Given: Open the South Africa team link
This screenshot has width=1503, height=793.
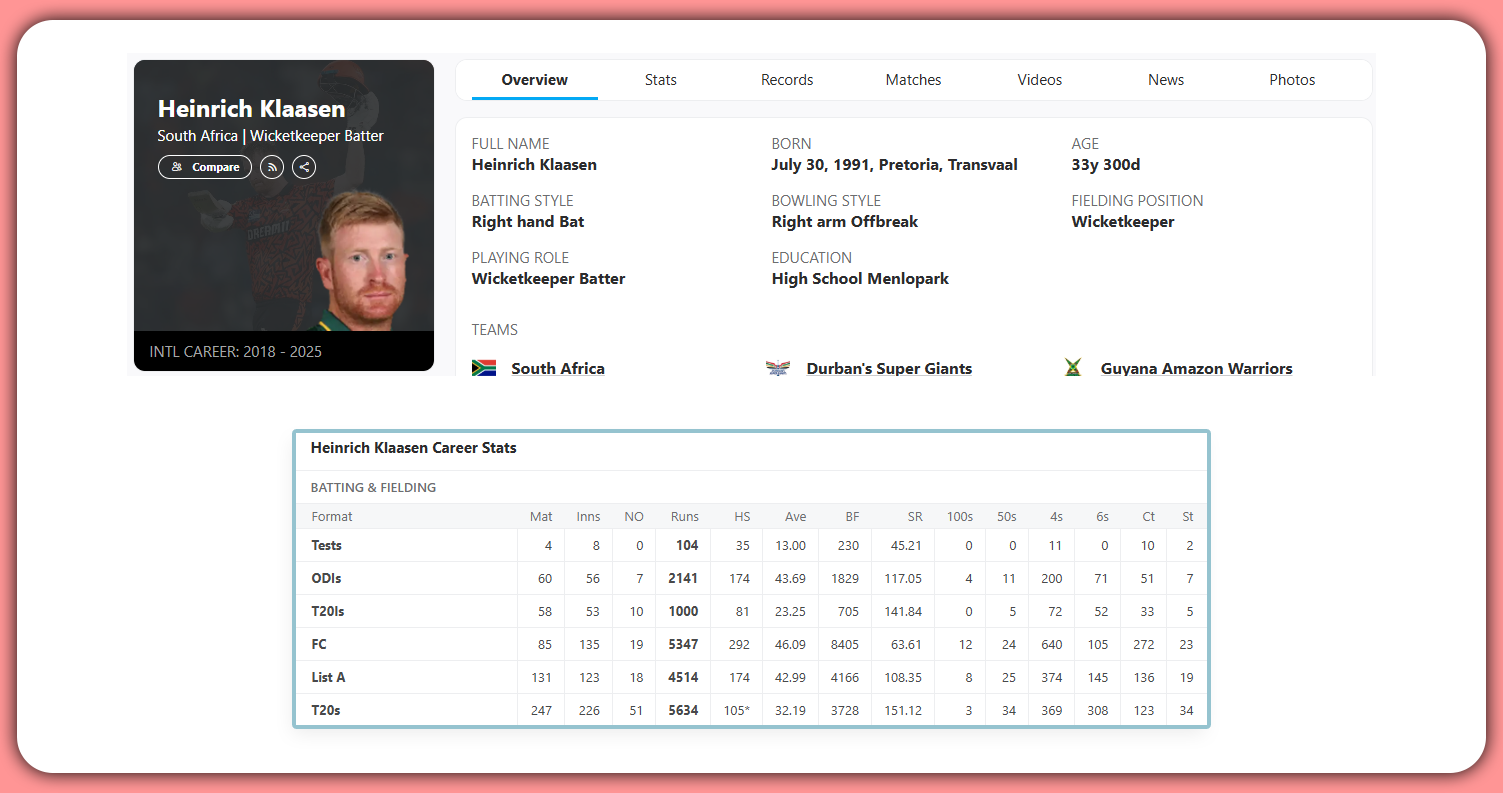Looking at the screenshot, I should [x=557, y=368].
